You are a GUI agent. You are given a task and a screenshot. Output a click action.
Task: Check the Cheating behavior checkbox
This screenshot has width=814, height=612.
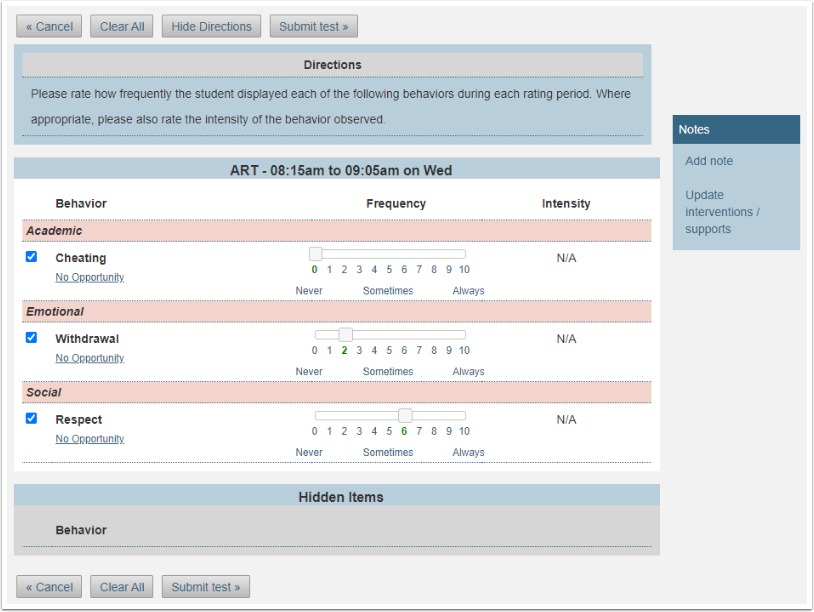pyautogui.click(x=31, y=257)
